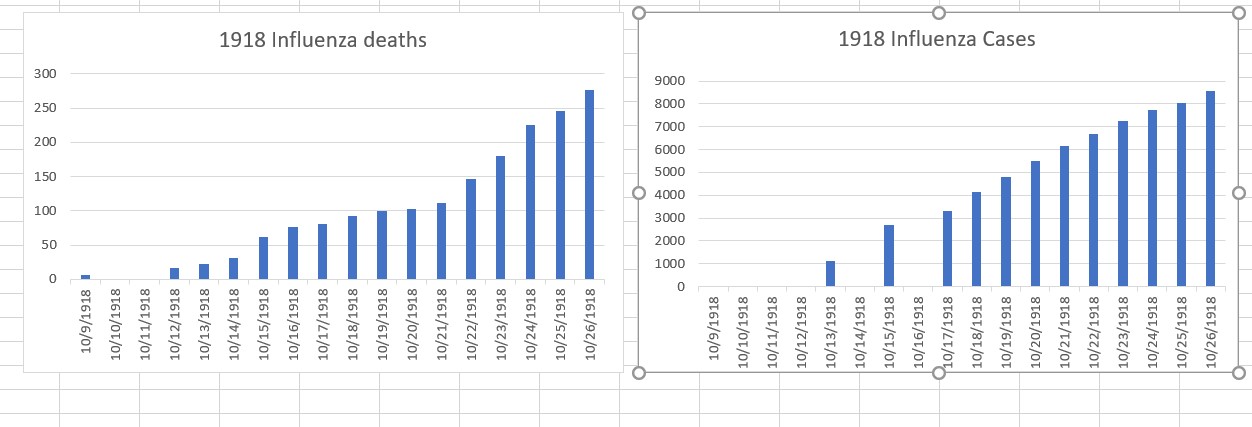Viewport: 1252px width, 427px height.
Task: Click the top-right resize handle of Cases chart
Action: click(x=1238, y=13)
